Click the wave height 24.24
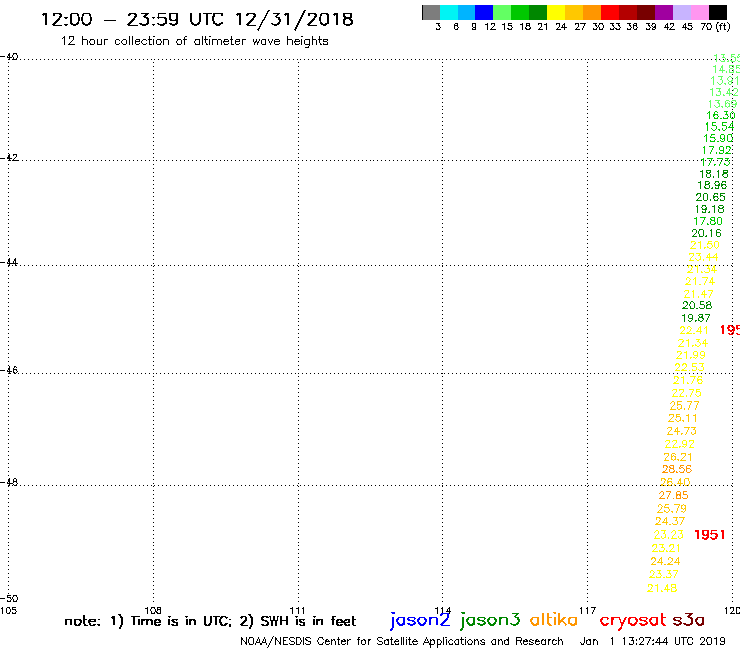The height and width of the screenshot is (650, 740). click(x=665, y=561)
